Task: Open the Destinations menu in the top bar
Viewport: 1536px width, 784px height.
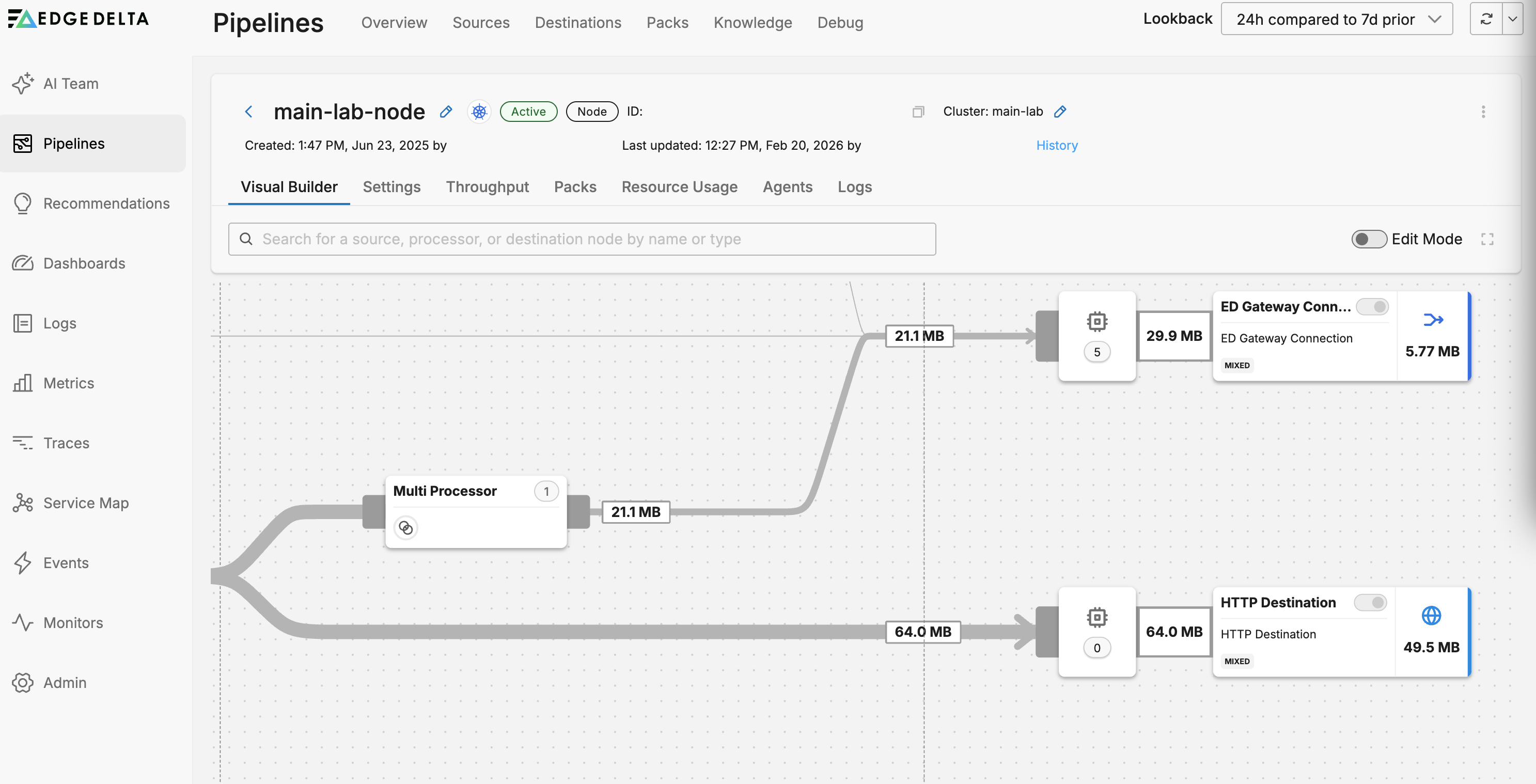Action: 578,22
